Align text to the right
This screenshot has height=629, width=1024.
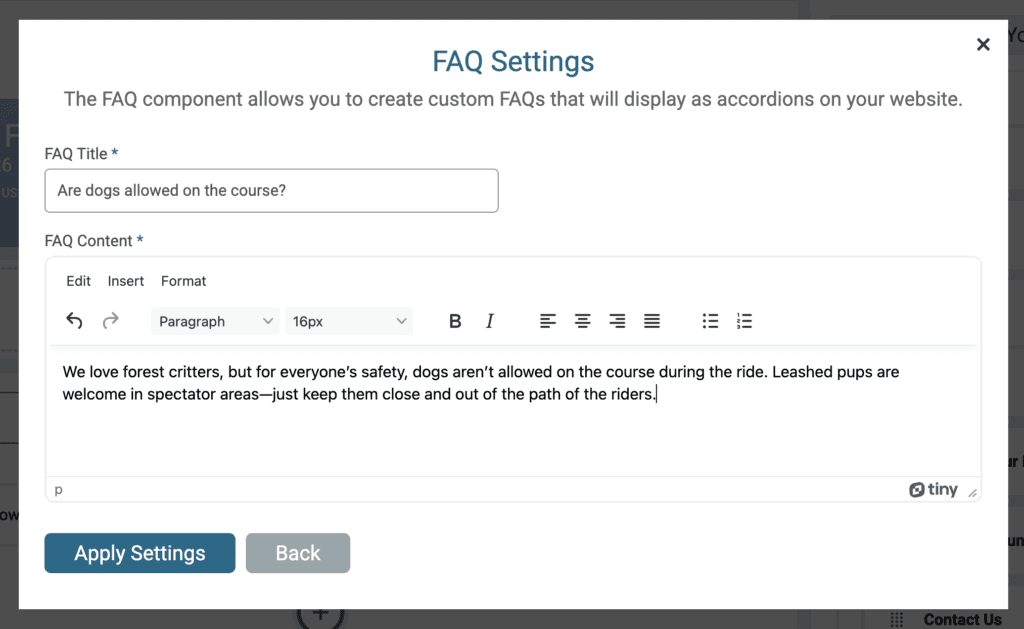point(617,321)
